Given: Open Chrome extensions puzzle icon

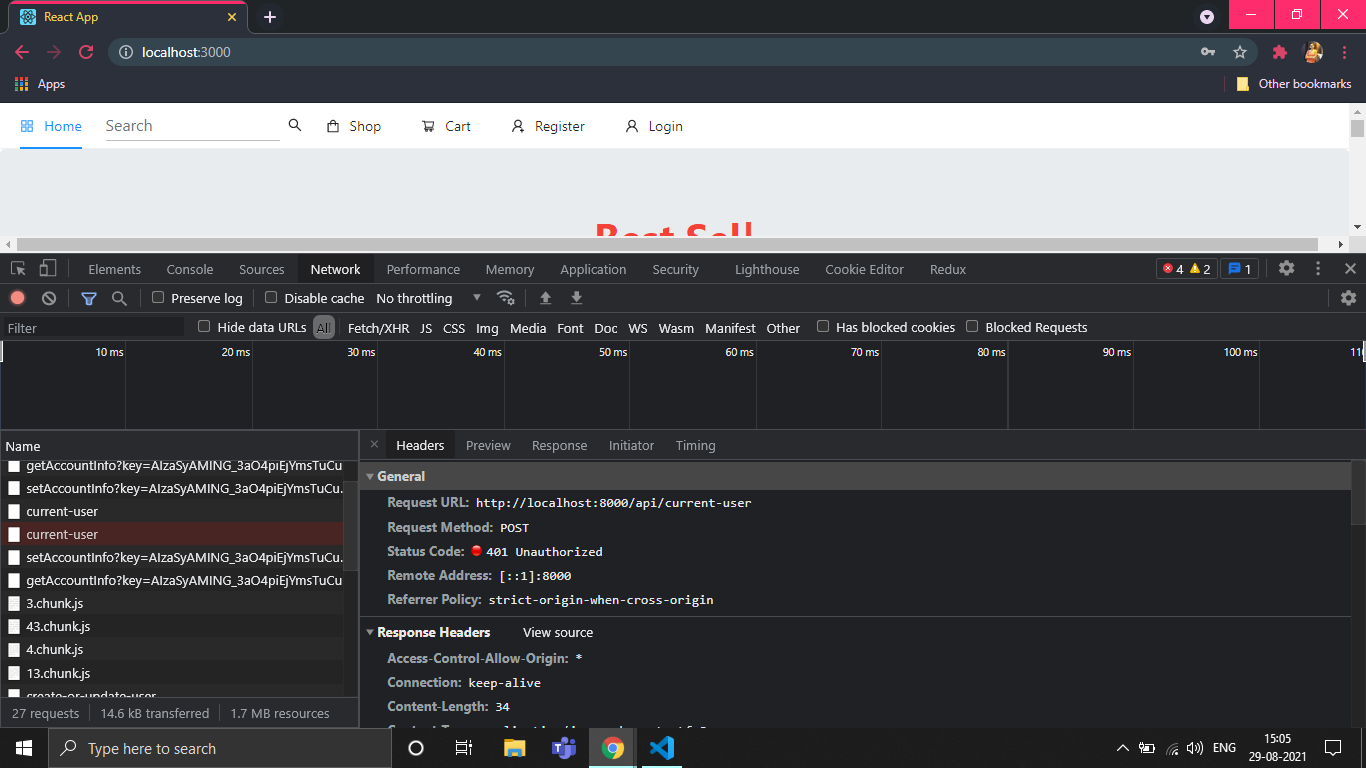Looking at the screenshot, I should click(1280, 52).
